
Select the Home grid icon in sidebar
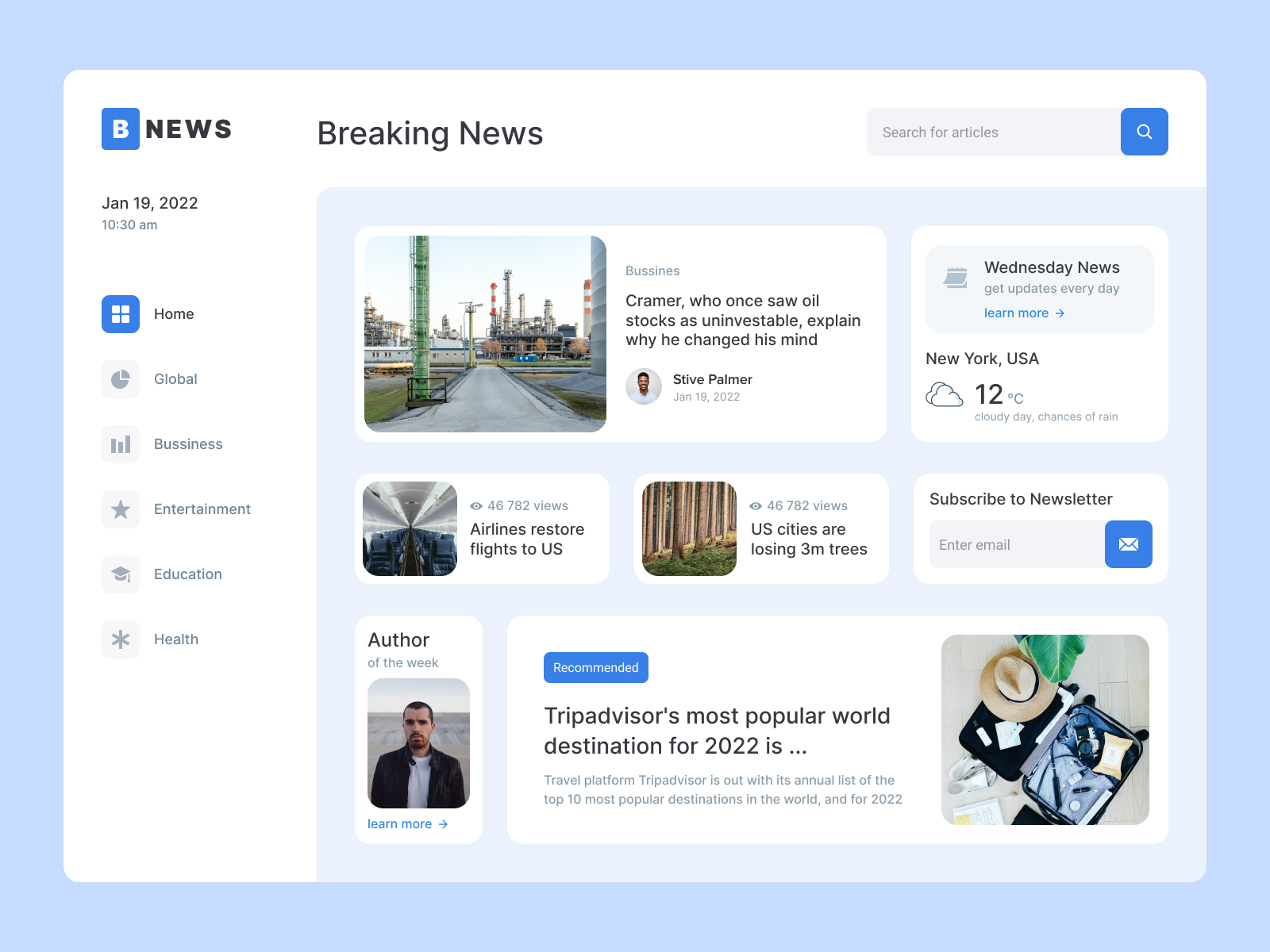121,314
